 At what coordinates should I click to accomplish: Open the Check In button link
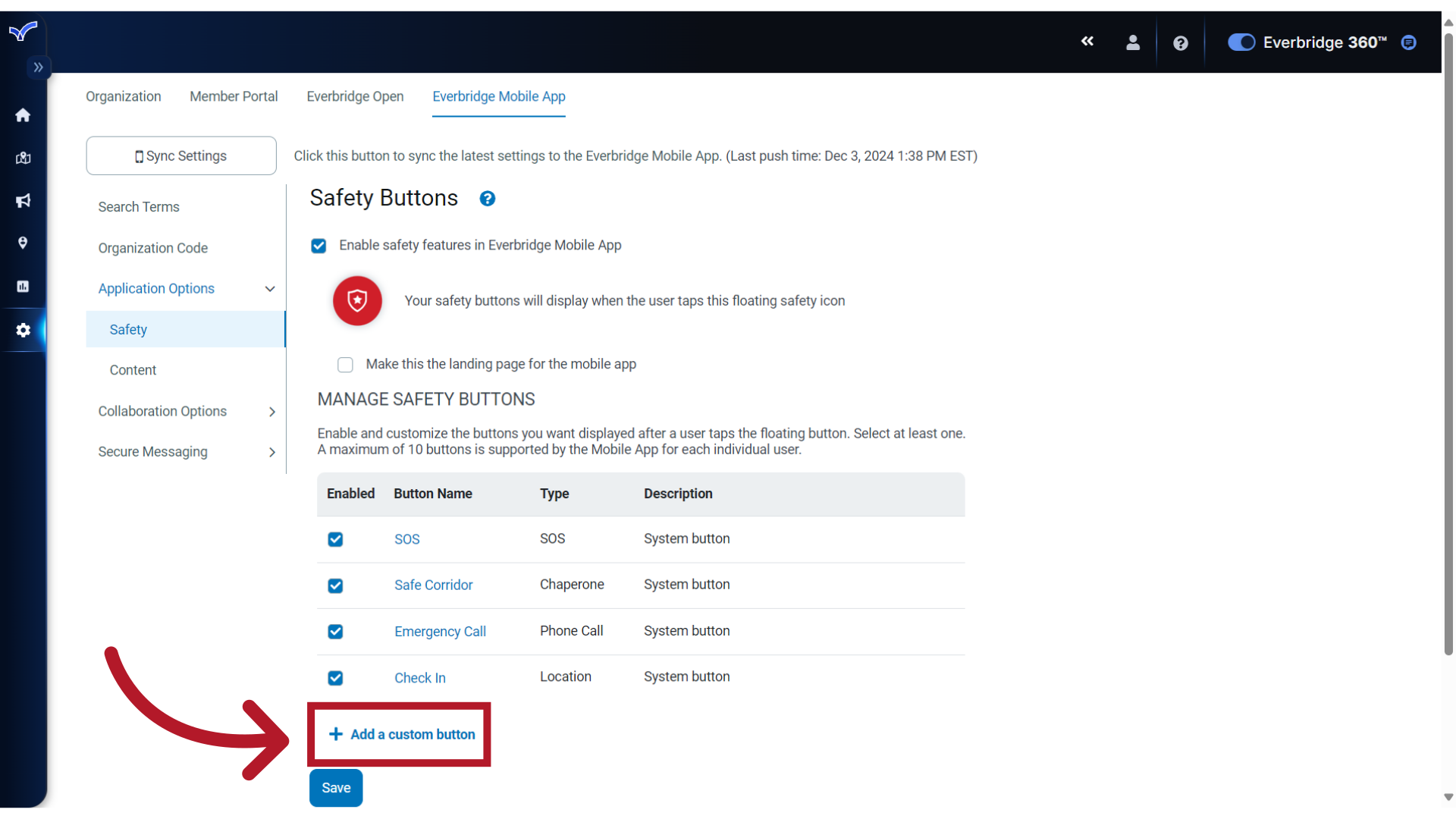pos(420,678)
